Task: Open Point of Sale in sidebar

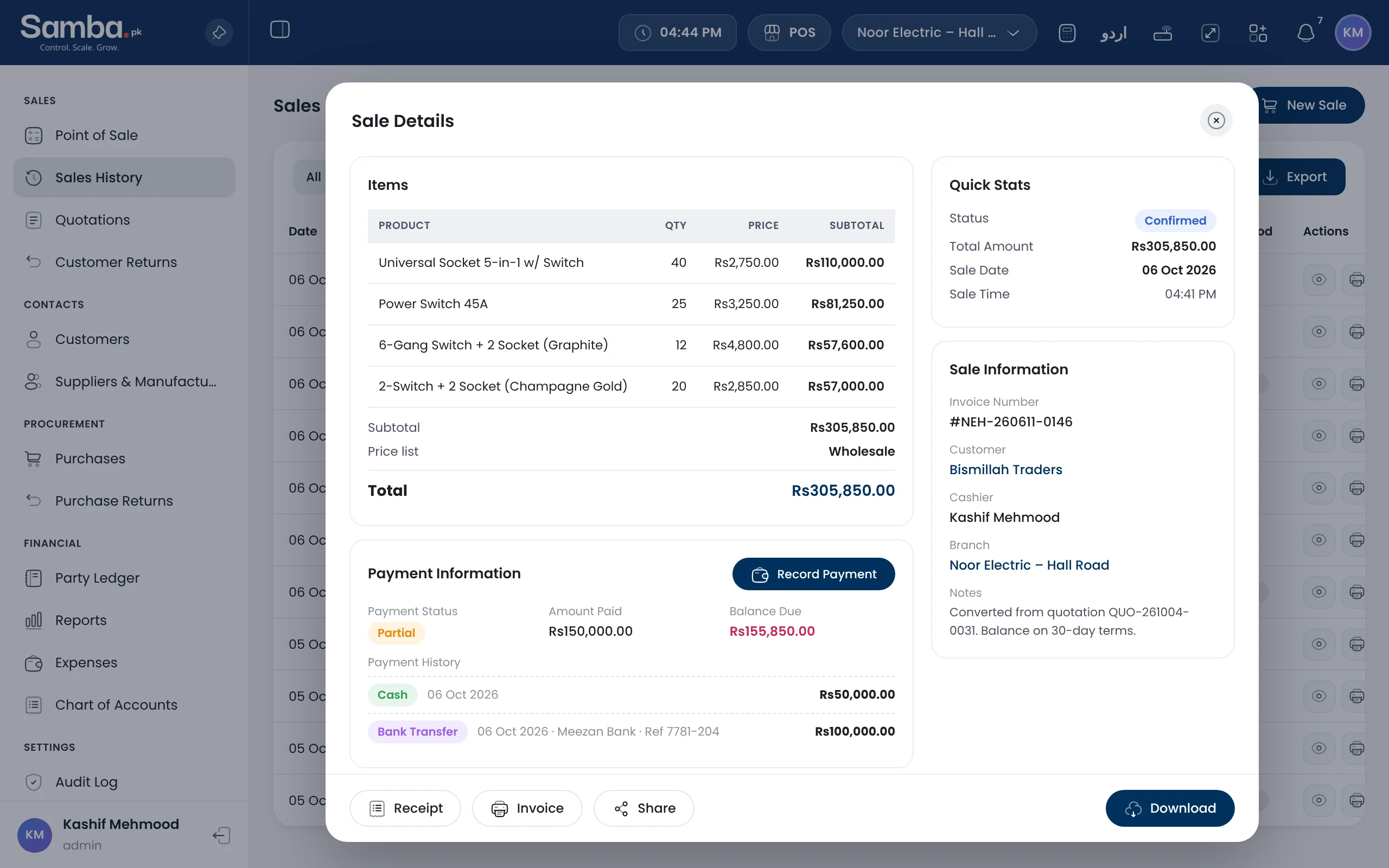Action: point(124,136)
